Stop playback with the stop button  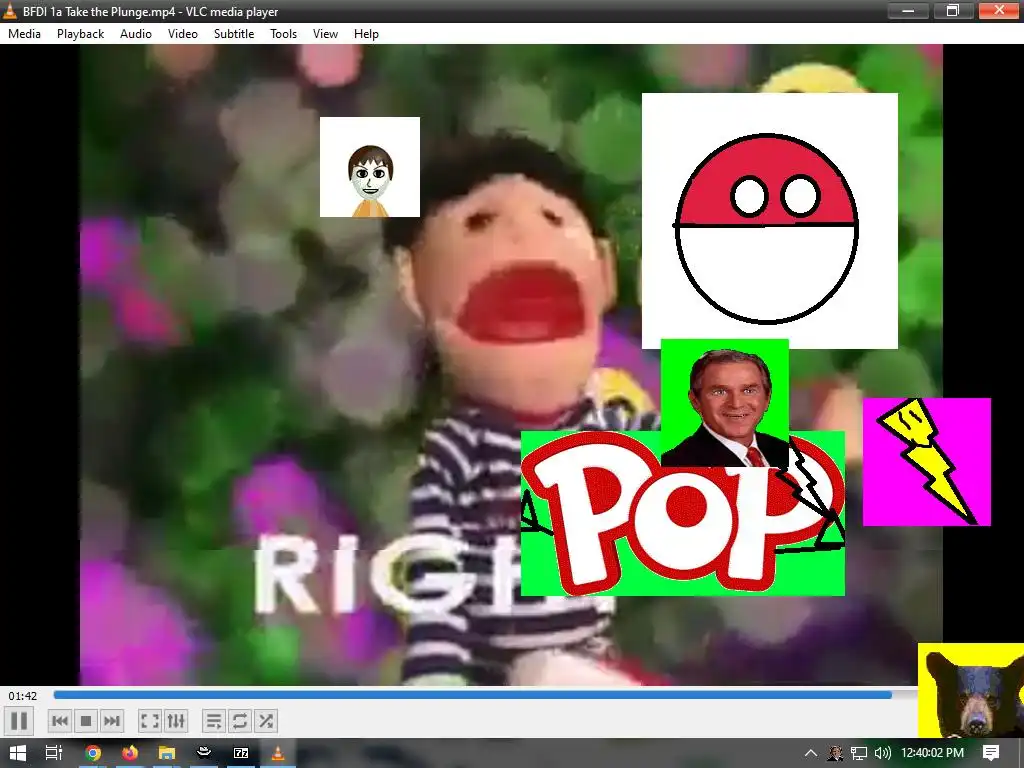86,721
